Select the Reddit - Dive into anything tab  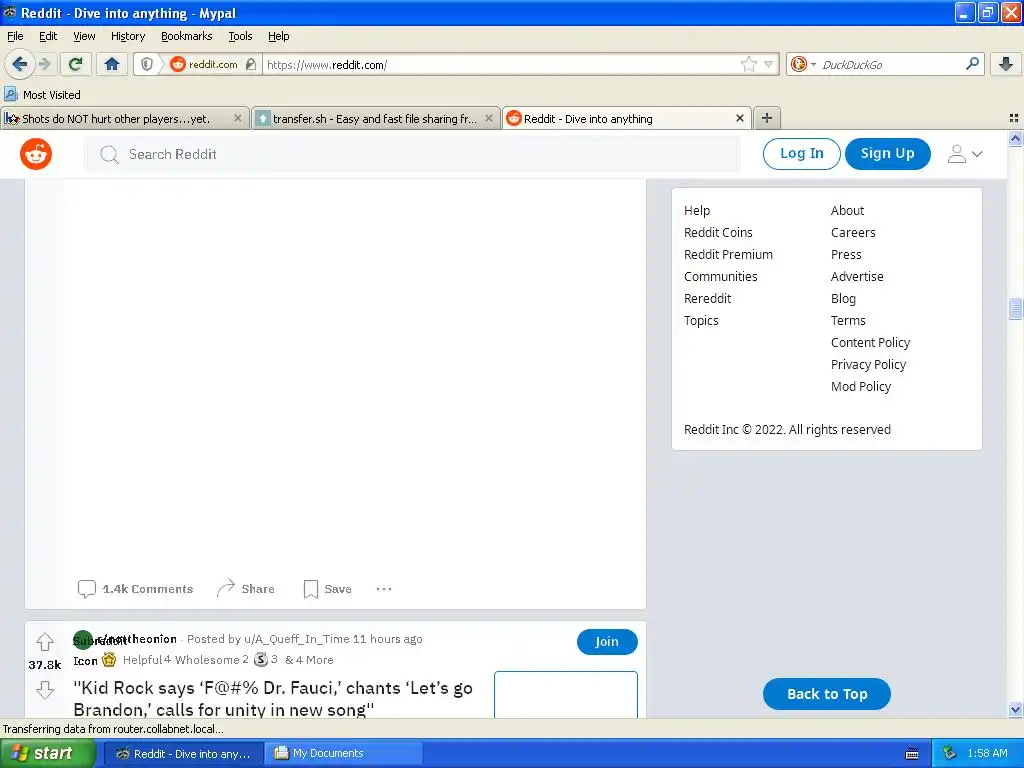618,118
